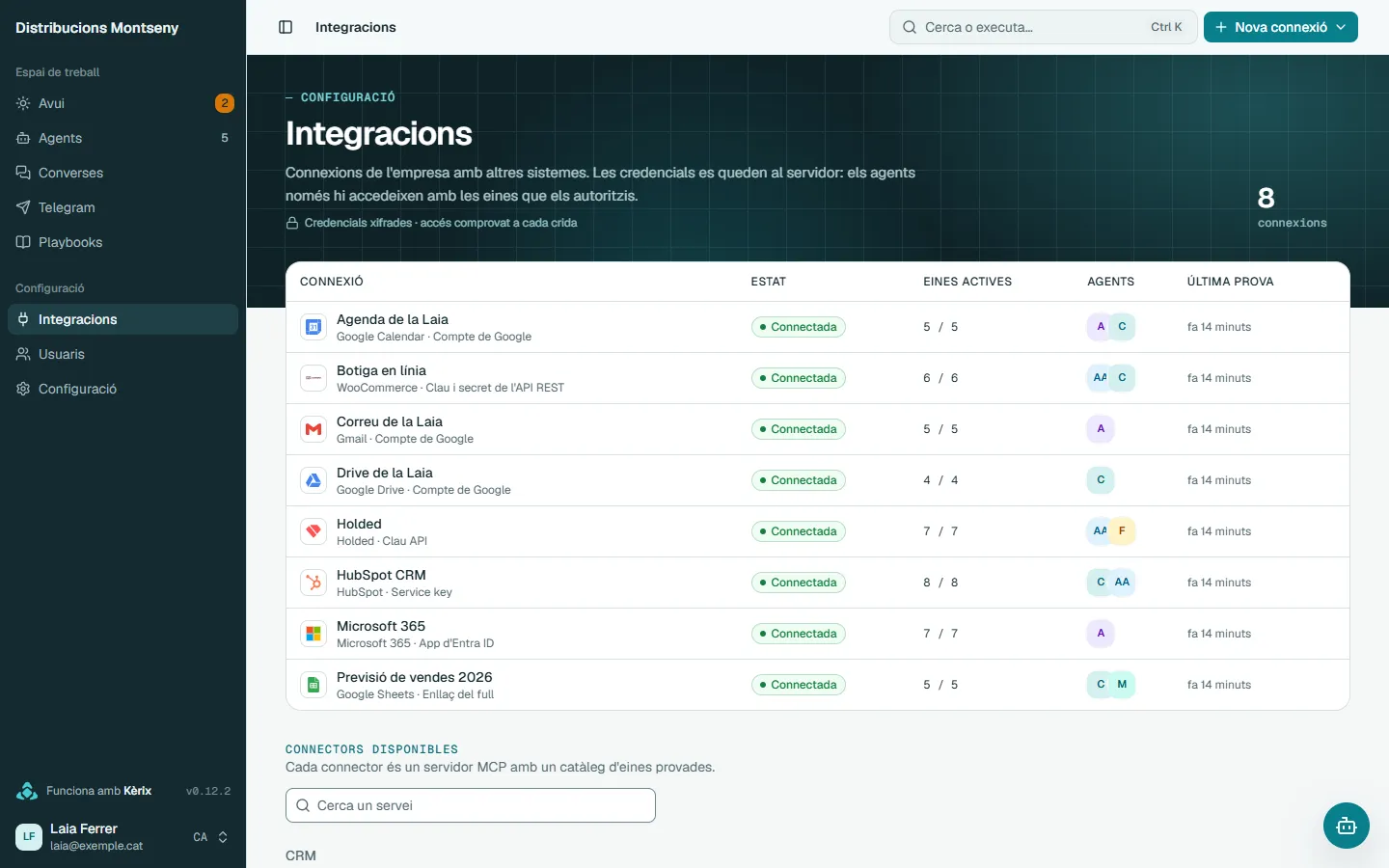Screen dimensions: 1389x868
Task: Click the ÚLTIMA PROVA column header
Action: tap(1231, 282)
